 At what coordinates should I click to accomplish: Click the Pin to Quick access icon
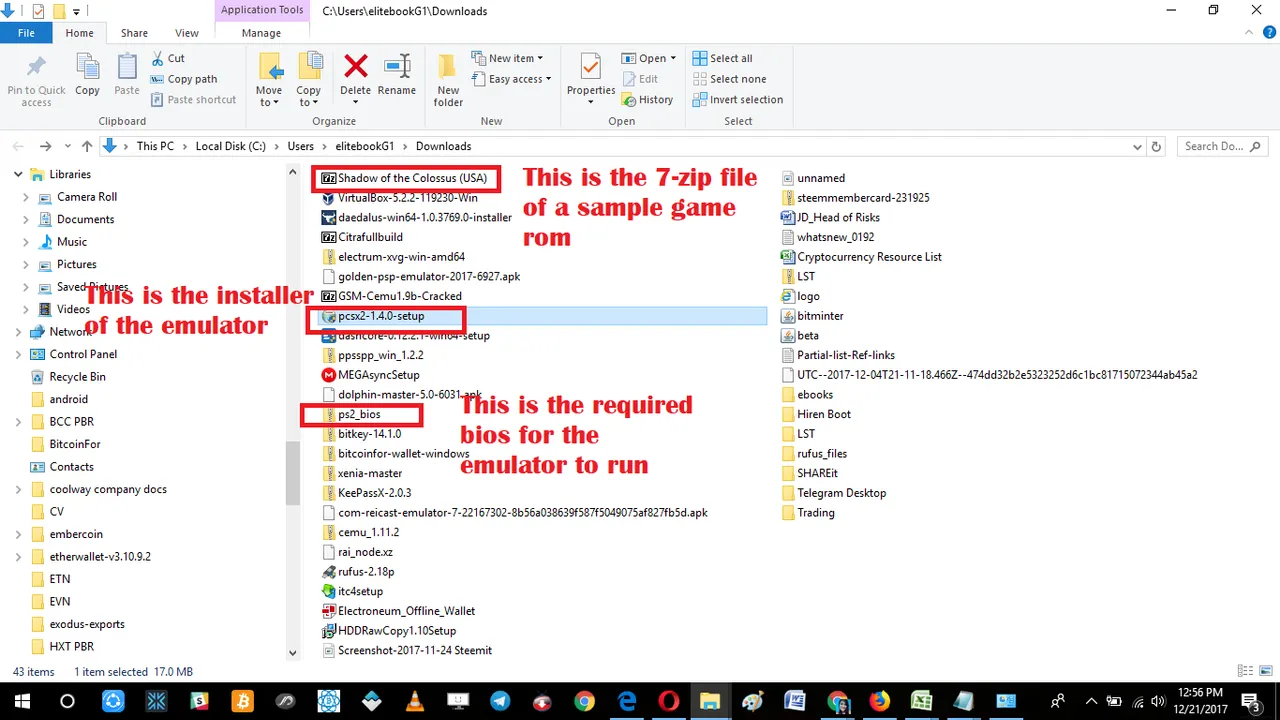[36, 68]
